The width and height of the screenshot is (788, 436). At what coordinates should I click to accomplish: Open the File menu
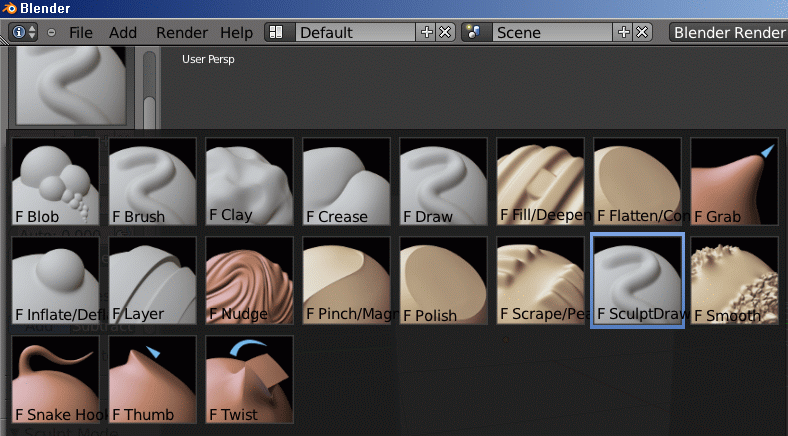[81, 32]
